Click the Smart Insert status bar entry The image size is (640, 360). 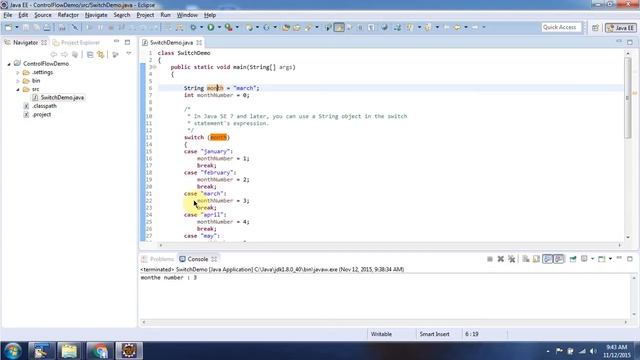pyautogui.click(x=434, y=334)
